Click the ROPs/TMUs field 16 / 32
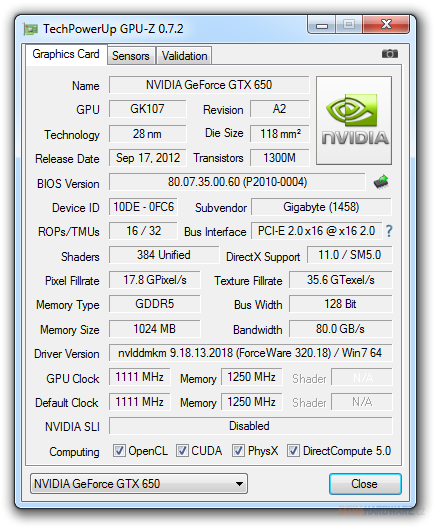Viewport: 435px width, 527px height. point(143,231)
